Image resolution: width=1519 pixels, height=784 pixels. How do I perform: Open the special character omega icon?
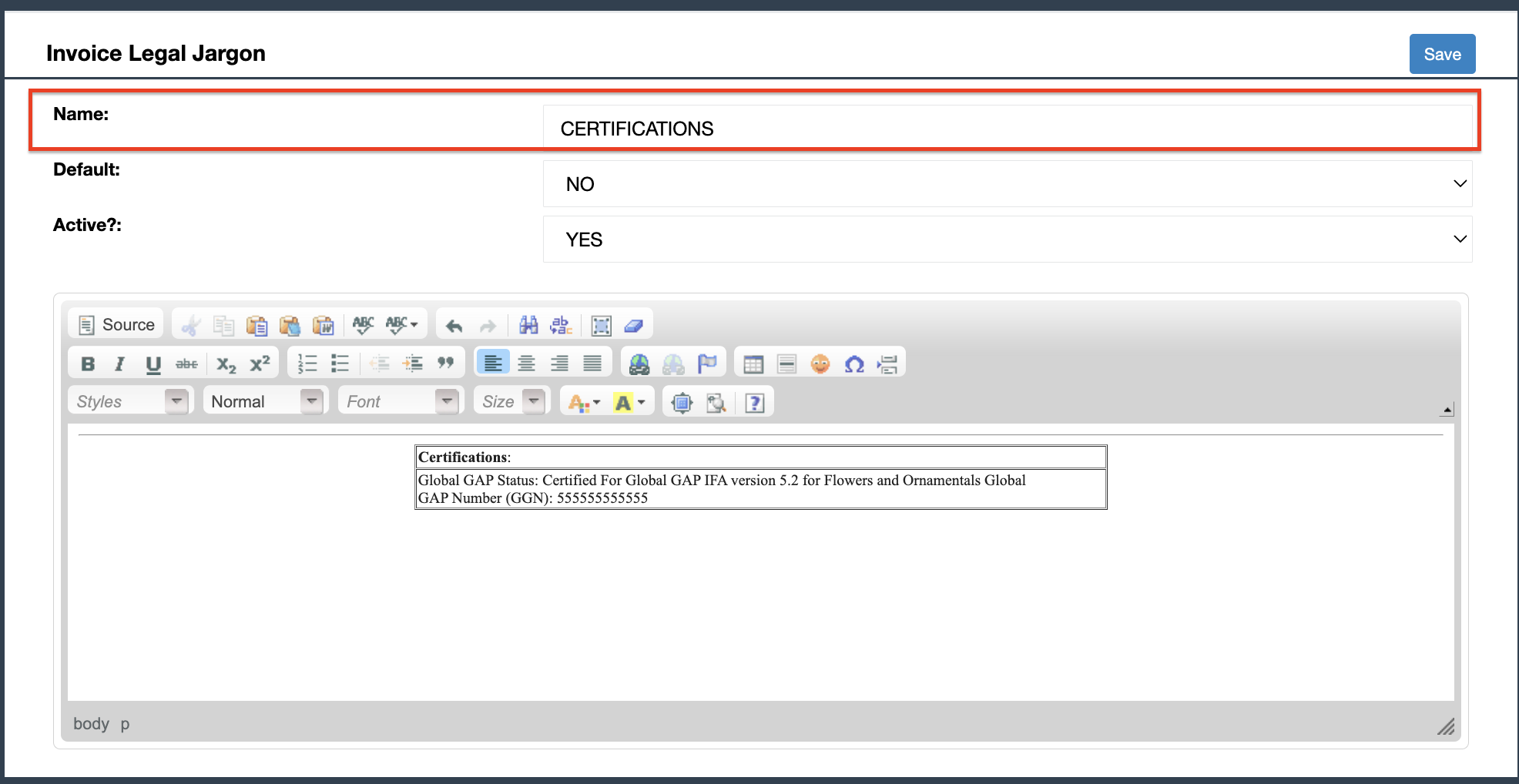853,364
